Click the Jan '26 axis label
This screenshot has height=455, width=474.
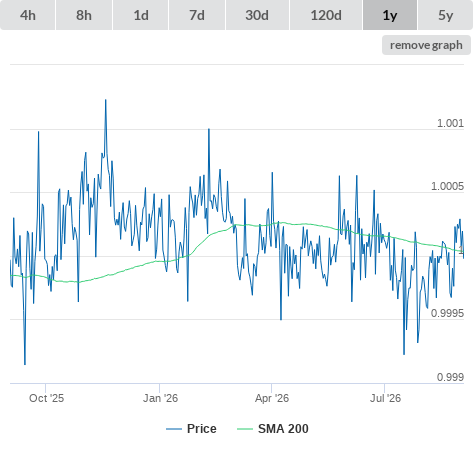(x=160, y=398)
